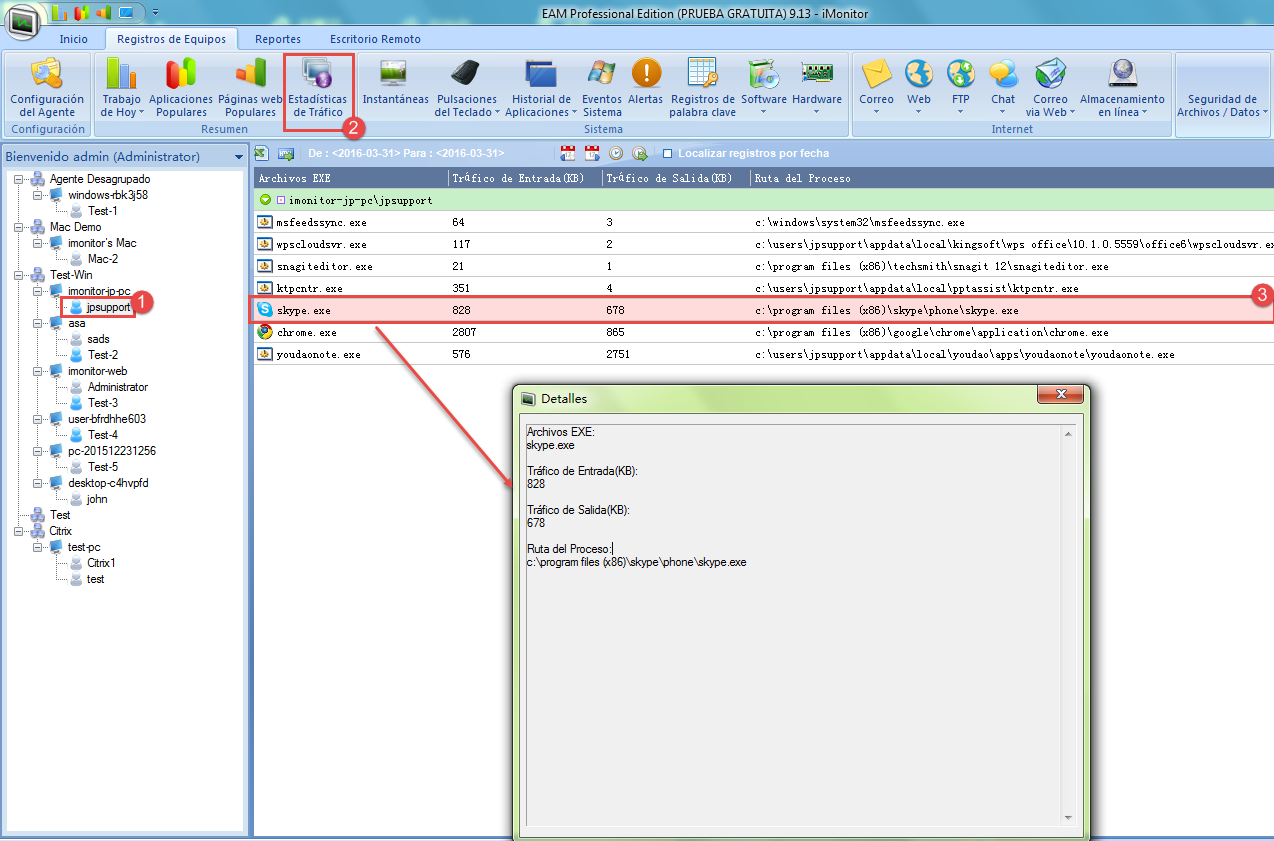Select the chrome.exe row
Screen dimensions: 1274x841
tap(764, 332)
